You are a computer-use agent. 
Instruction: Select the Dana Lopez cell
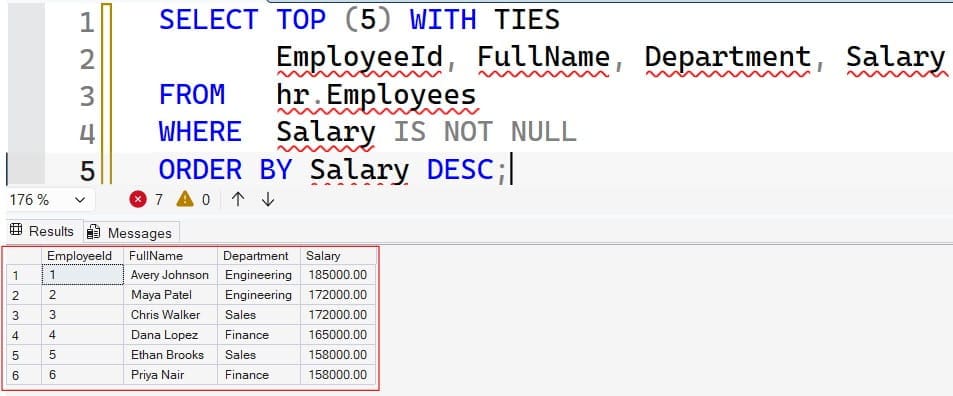click(170, 335)
